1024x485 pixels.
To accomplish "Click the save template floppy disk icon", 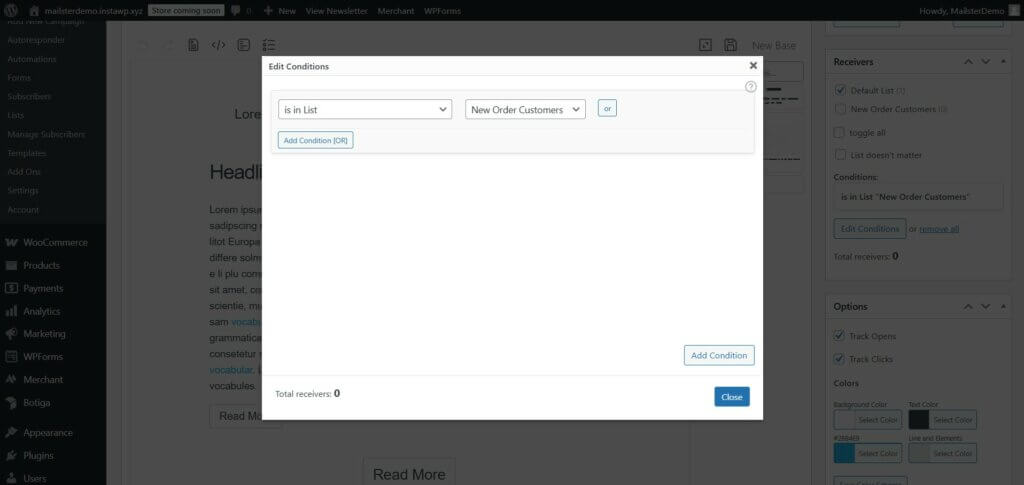I will [x=731, y=45].
